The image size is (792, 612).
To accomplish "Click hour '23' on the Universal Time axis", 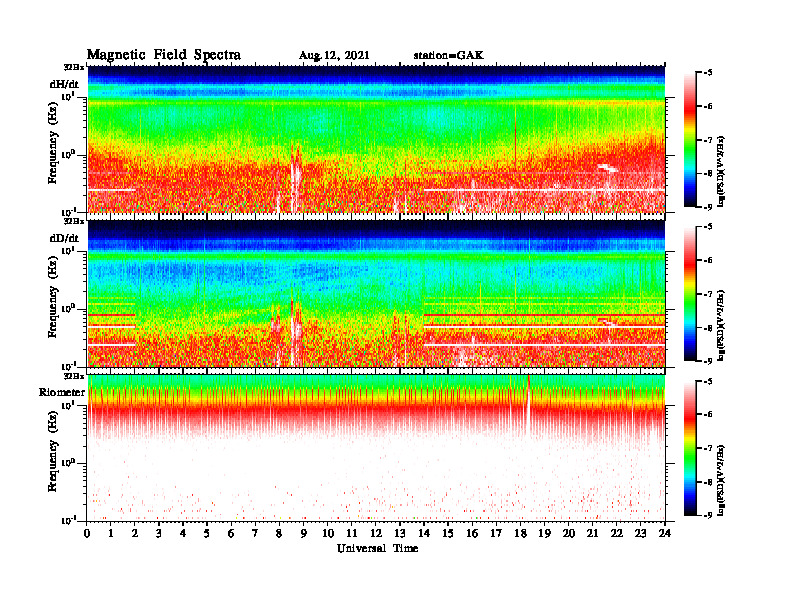I will coord(640,533).
